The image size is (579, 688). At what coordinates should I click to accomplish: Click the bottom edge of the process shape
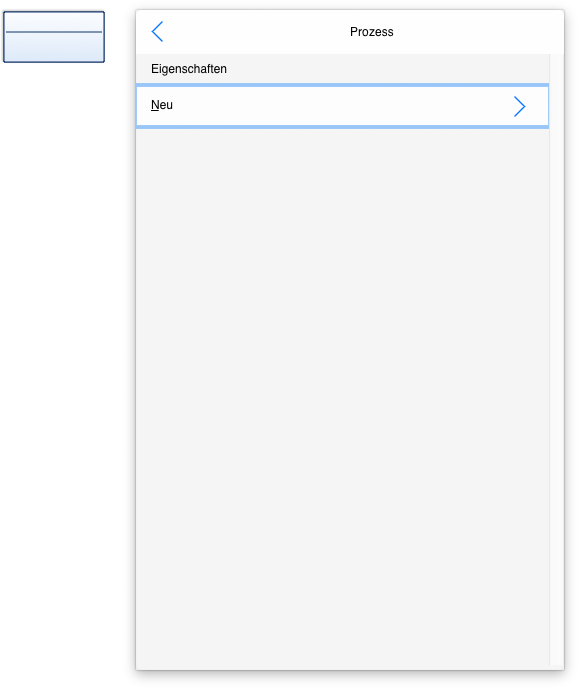(x=54, y=61)
